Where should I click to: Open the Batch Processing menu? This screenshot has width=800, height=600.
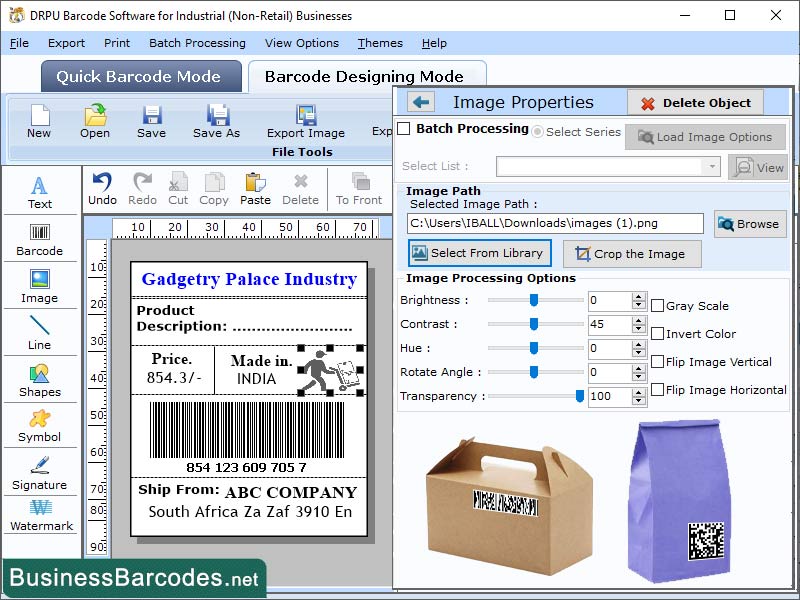click(x=197, y=43)
